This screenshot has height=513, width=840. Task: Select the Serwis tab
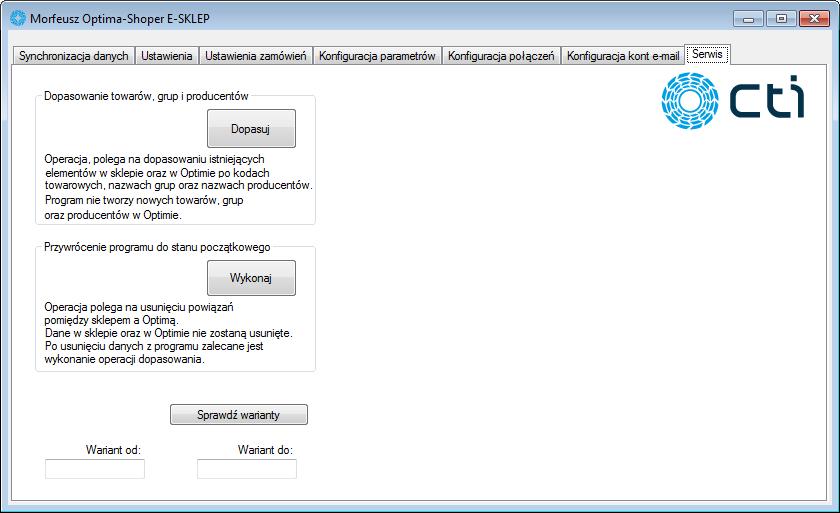(x=707, y=54)
